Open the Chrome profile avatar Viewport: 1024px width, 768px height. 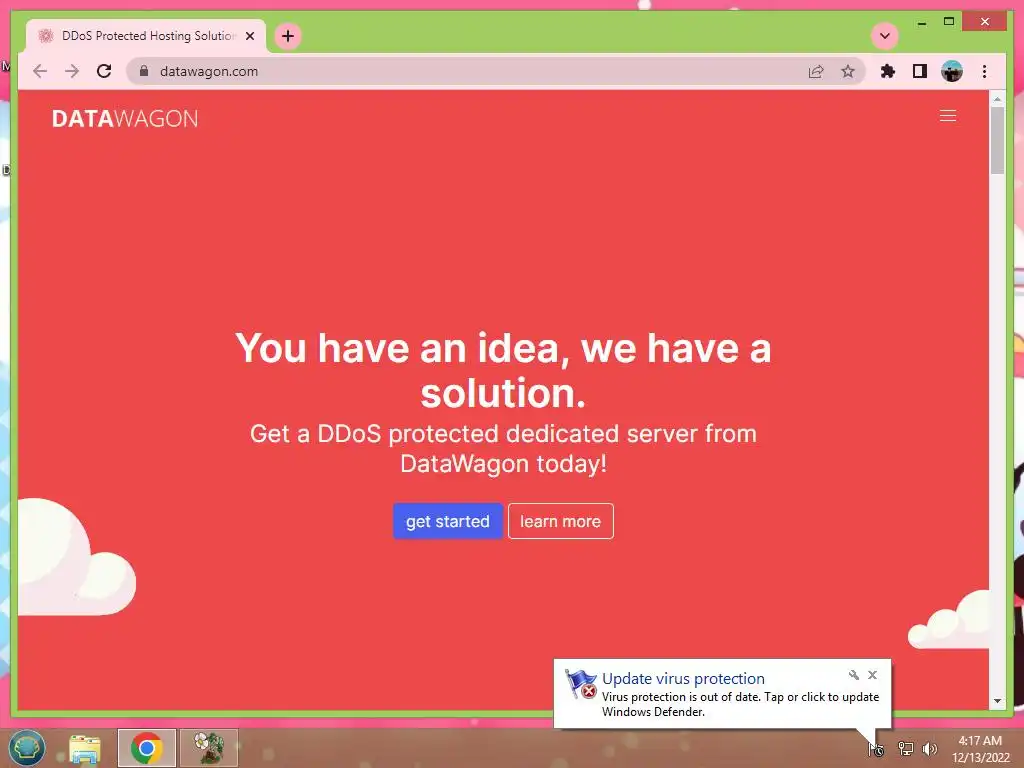pyautogui.click(x=952, y=71)
